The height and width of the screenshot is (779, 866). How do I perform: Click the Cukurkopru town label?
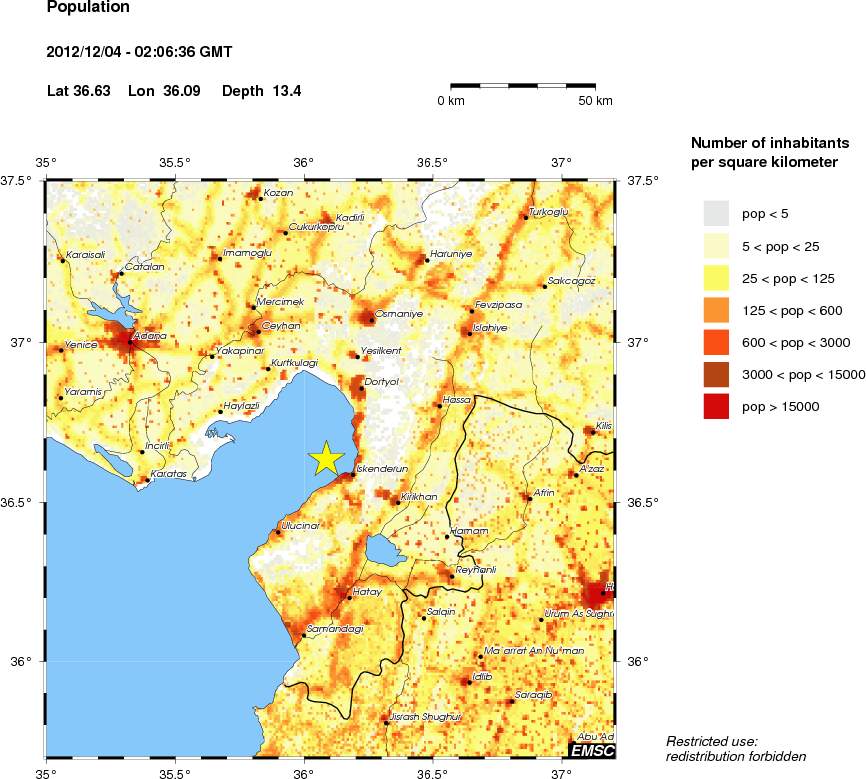pyautogui.click(x=316, y=227)
